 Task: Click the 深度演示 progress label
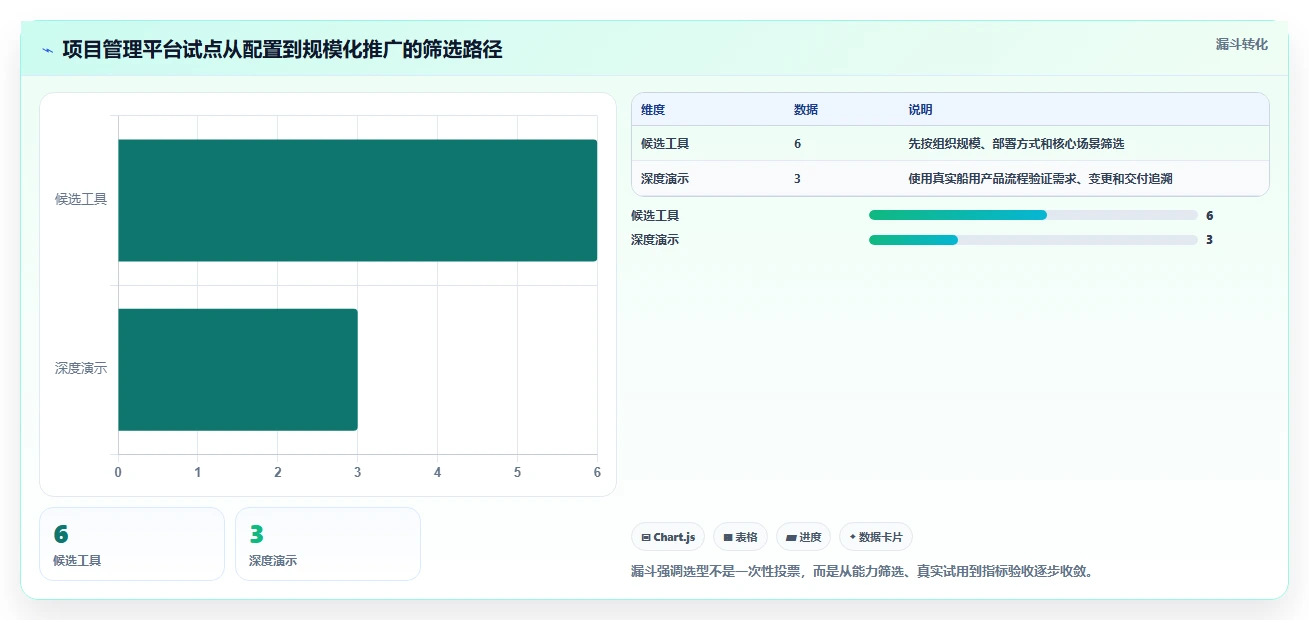(x=655, y=240)
